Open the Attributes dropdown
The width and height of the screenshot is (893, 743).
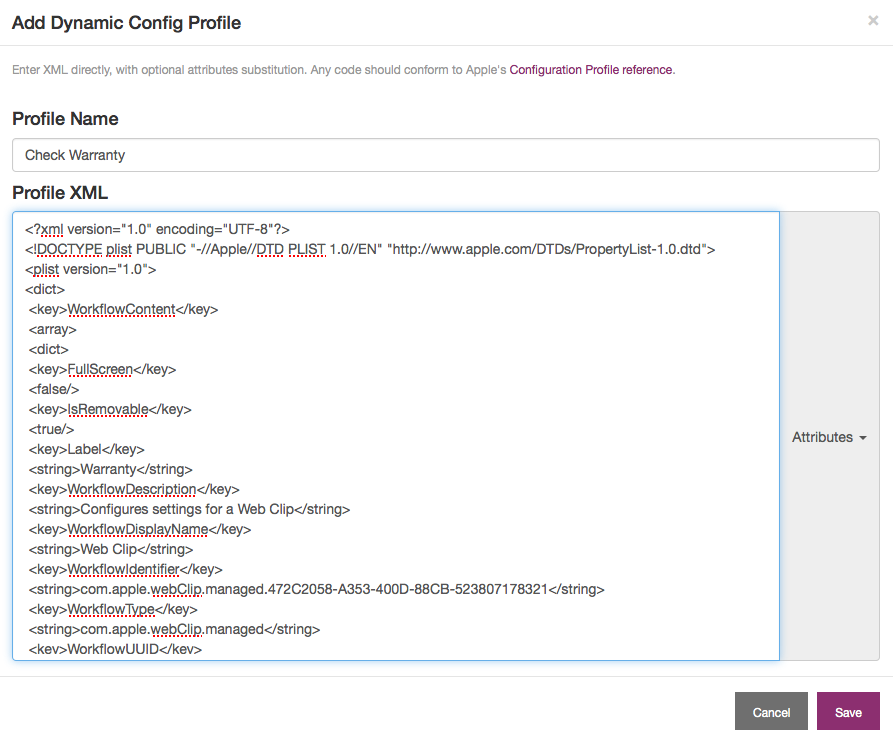(823, 437)
